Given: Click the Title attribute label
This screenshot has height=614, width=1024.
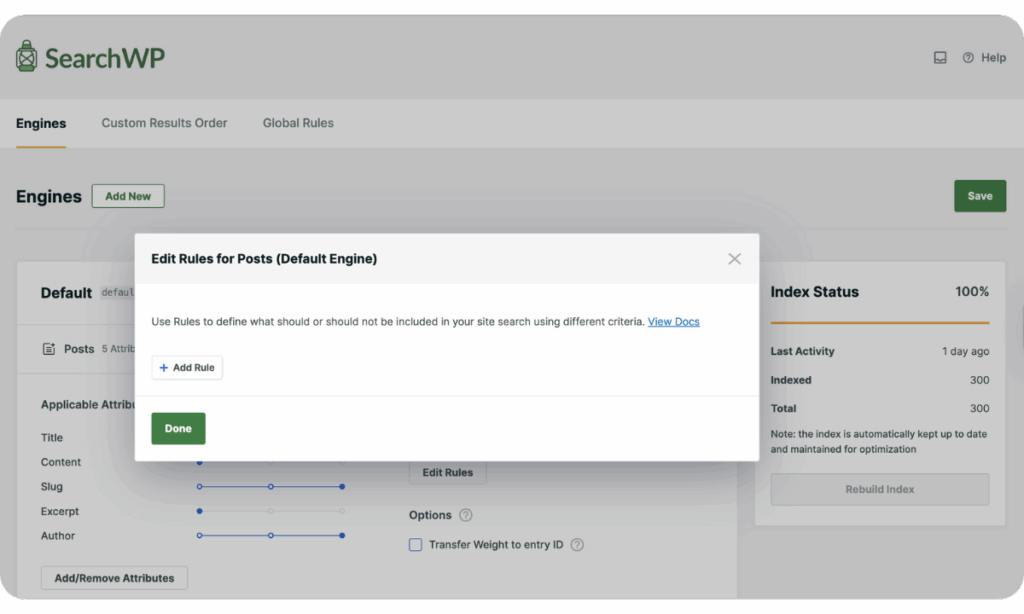Looking at the screenshot, I should (x=52, y=438).
